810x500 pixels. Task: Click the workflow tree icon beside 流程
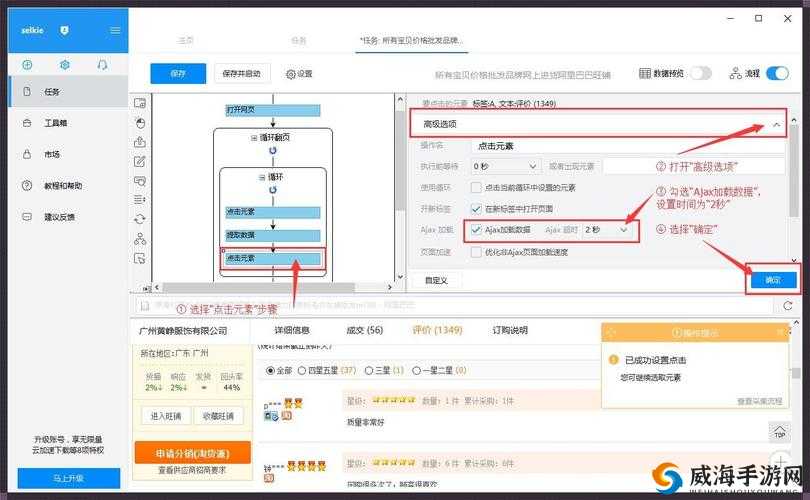736,73
